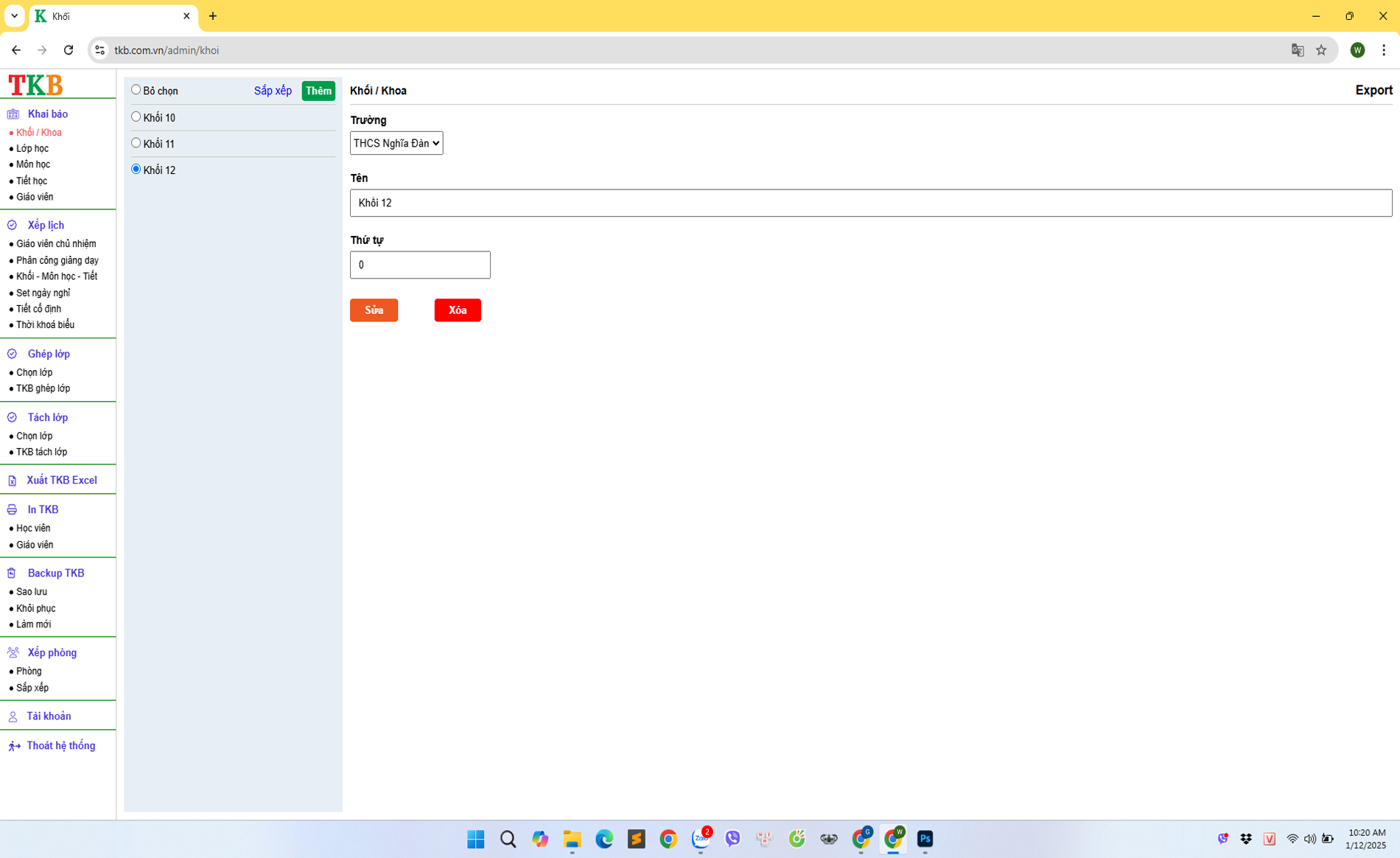Select the Khối 11 radio button
Viewport: 1400px width, 858px height.
(x=136, y=143)
